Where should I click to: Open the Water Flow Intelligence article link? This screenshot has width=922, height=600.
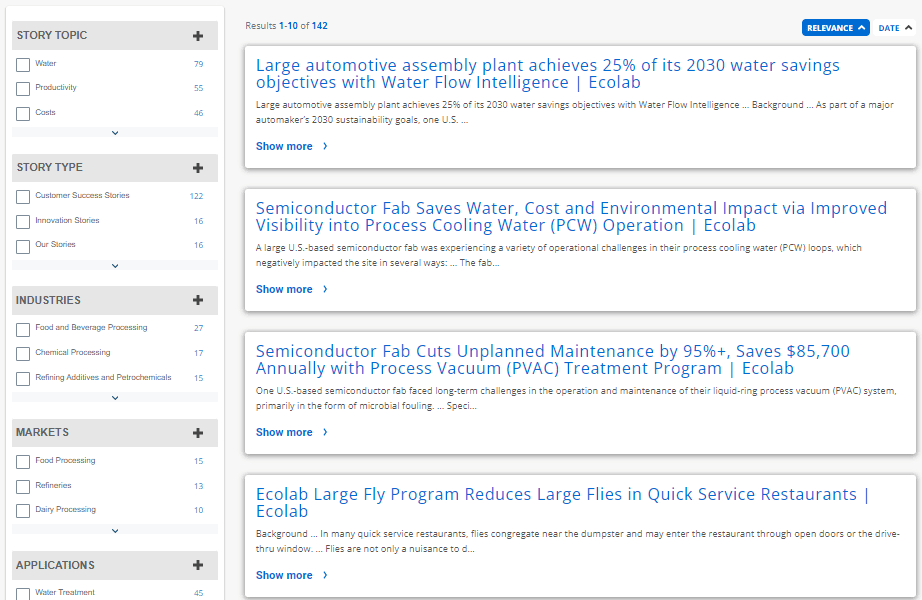(x=548, y=74)
